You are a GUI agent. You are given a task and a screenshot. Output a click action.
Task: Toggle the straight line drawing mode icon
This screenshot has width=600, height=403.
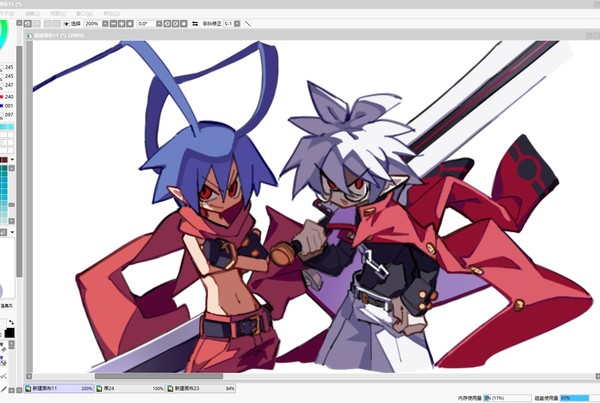248,24
